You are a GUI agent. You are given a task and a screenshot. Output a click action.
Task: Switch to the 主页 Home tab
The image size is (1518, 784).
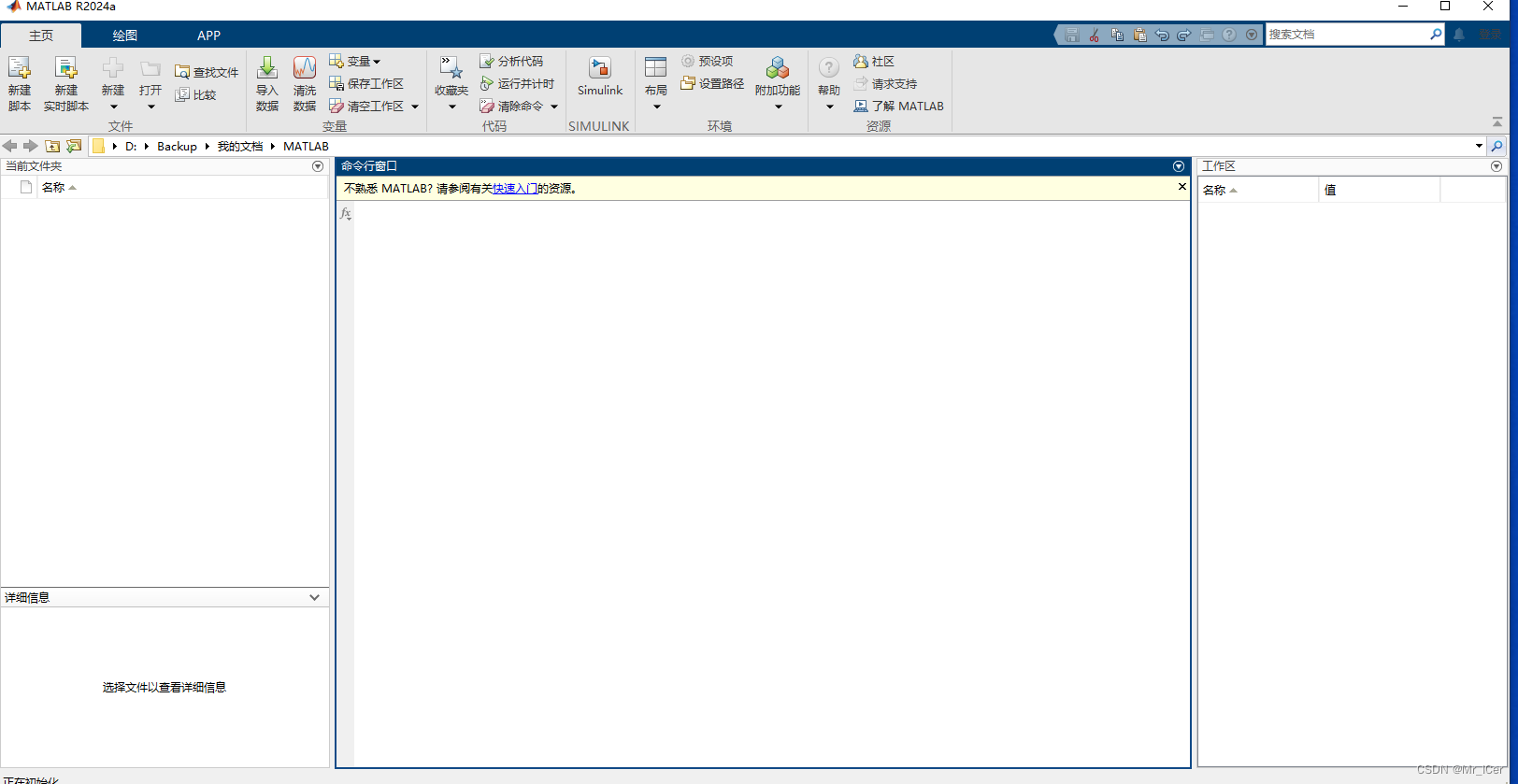[x=41, y=36]
